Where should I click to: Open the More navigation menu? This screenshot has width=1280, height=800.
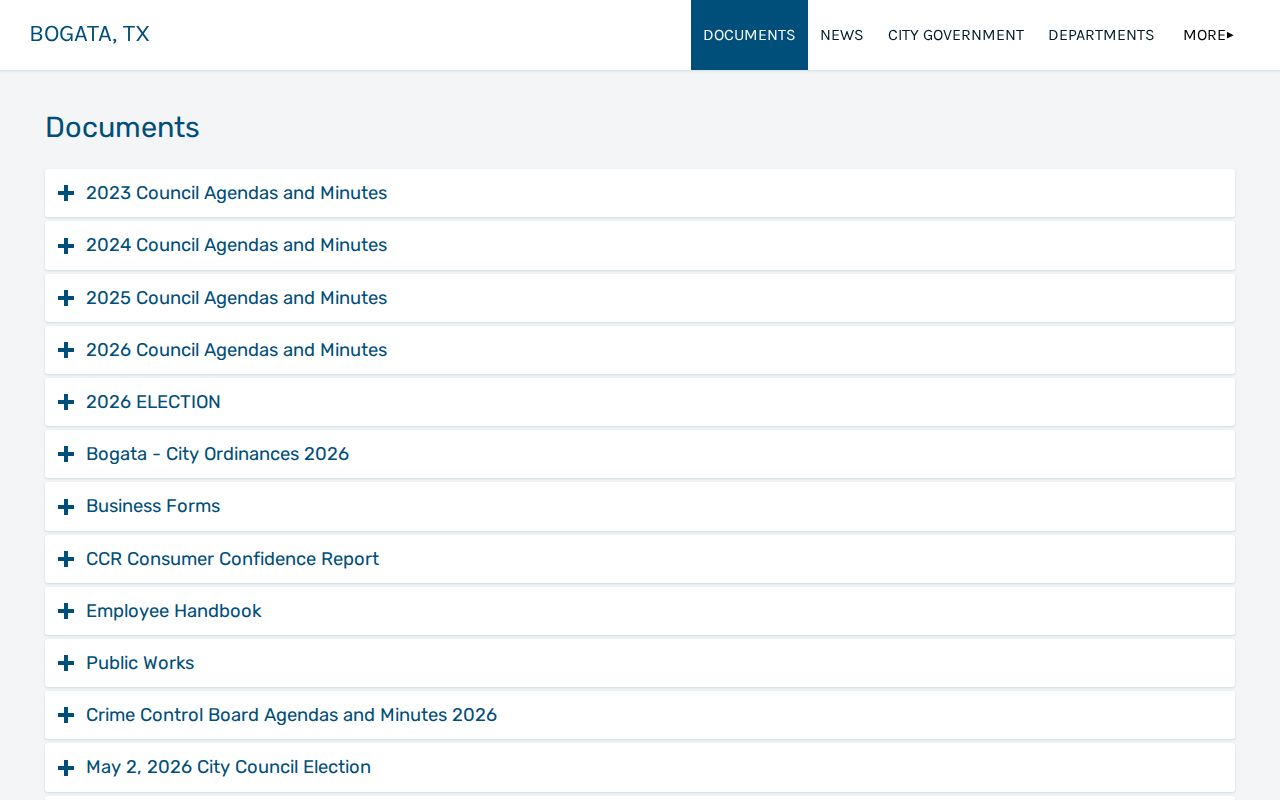click(1208, 35)
